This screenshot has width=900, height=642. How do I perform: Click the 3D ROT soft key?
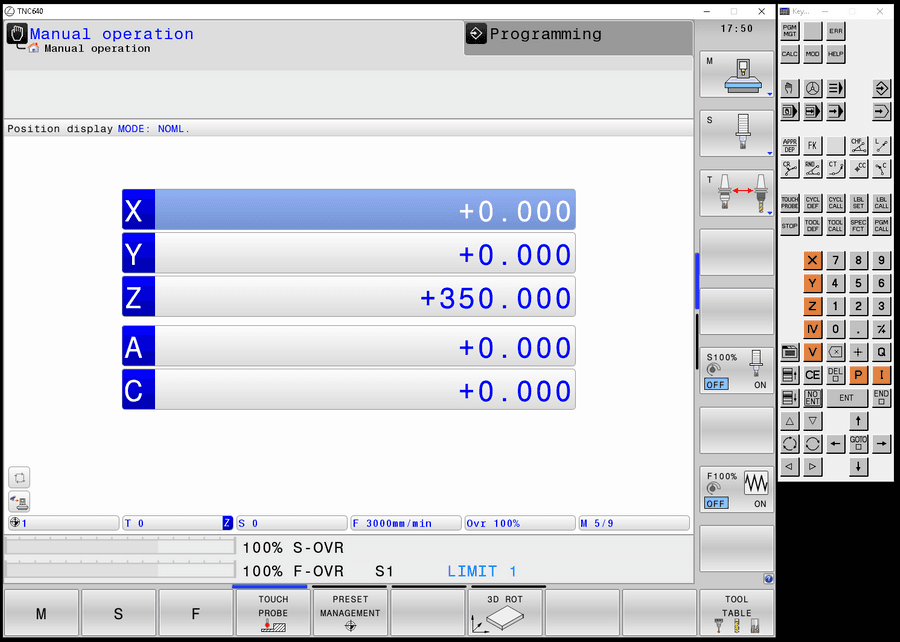tap(505, 612)
